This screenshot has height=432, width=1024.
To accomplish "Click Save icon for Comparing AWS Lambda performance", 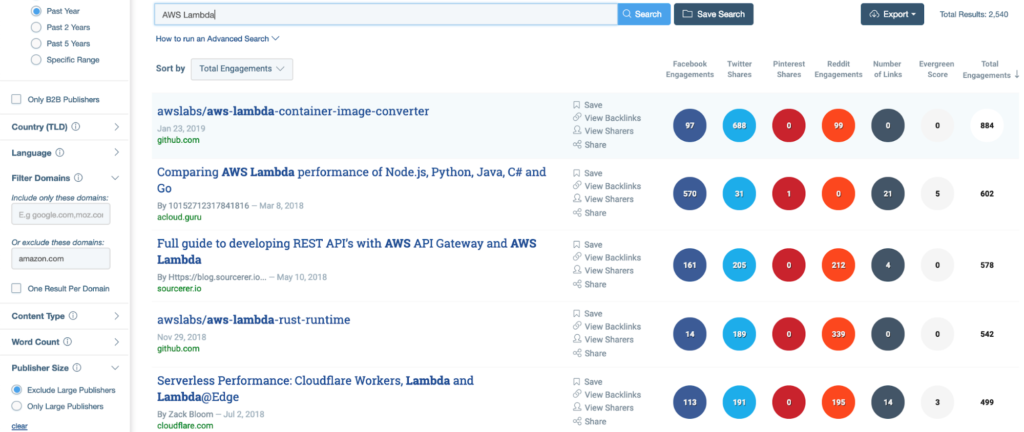I will [x=577, y=173].
